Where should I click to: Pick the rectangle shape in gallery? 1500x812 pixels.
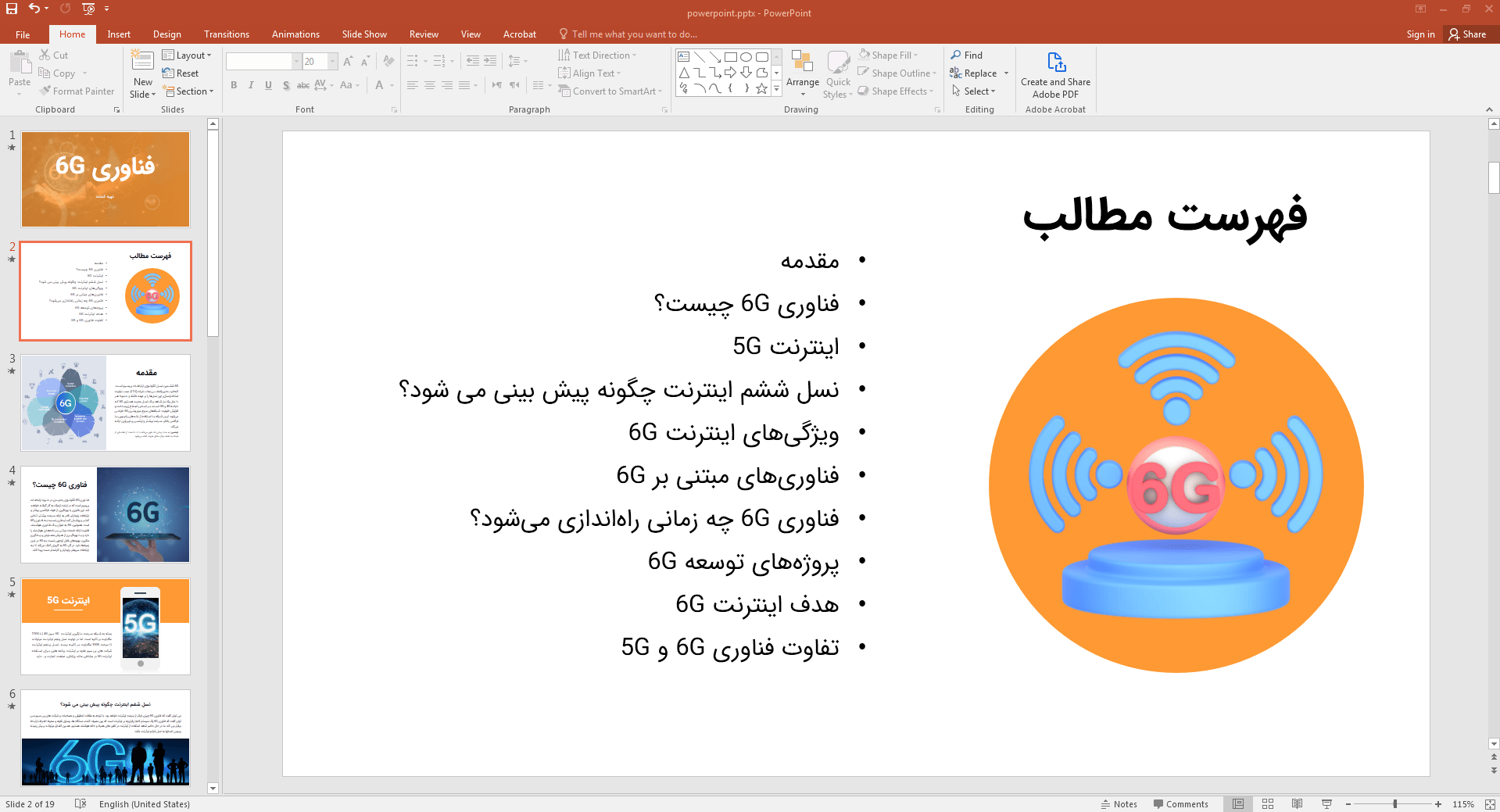click(x=731, y=57)
